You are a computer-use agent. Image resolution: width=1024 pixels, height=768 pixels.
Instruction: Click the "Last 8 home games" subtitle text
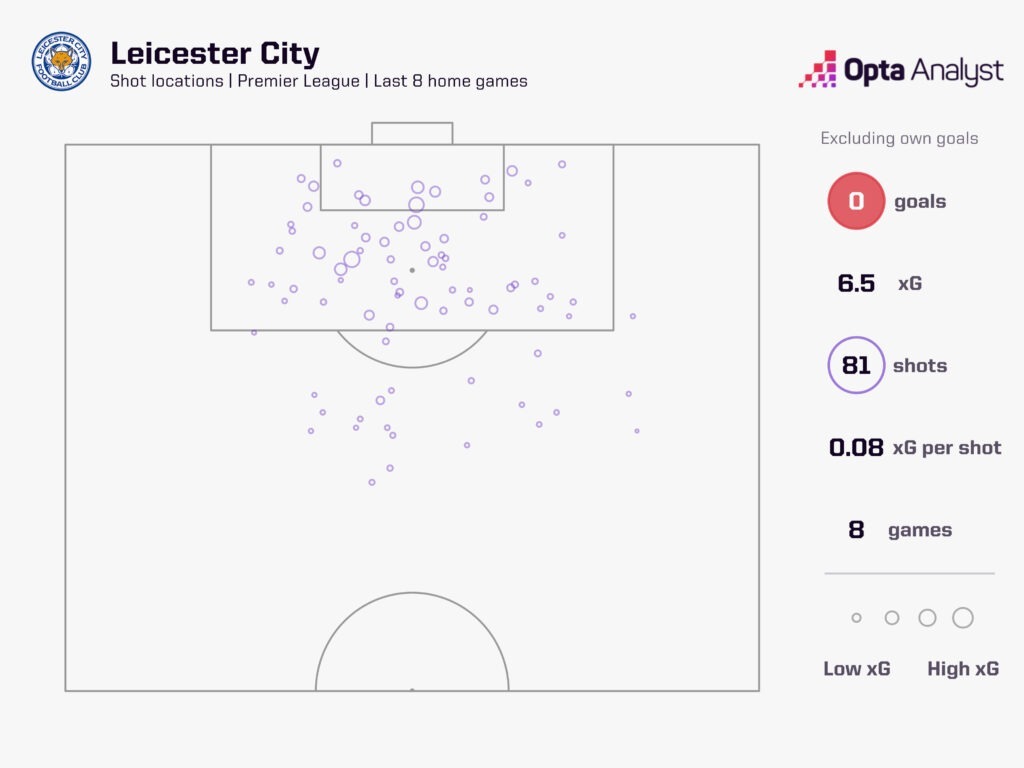click(450, 81)
